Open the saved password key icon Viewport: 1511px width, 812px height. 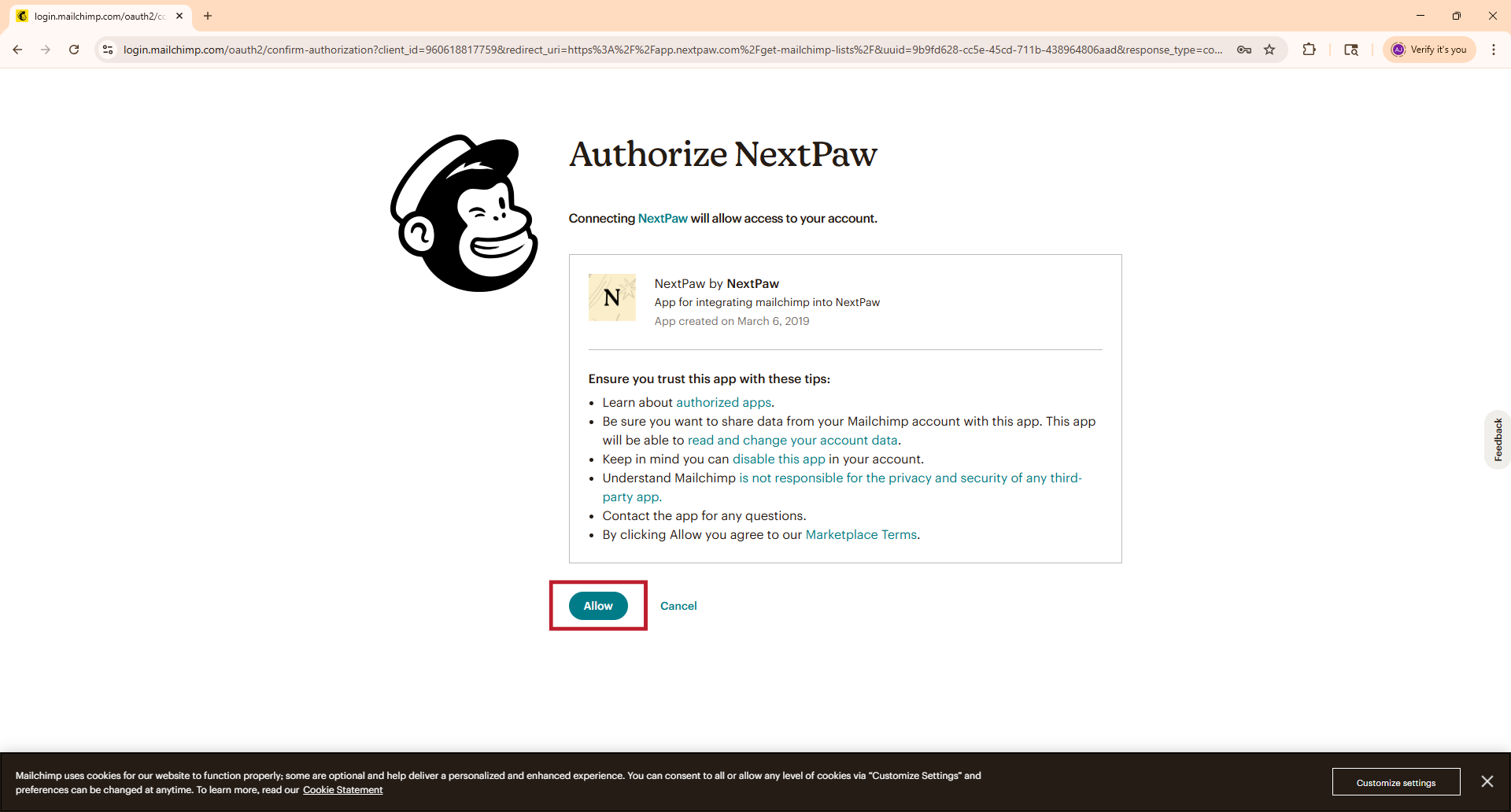point(1244,50)
